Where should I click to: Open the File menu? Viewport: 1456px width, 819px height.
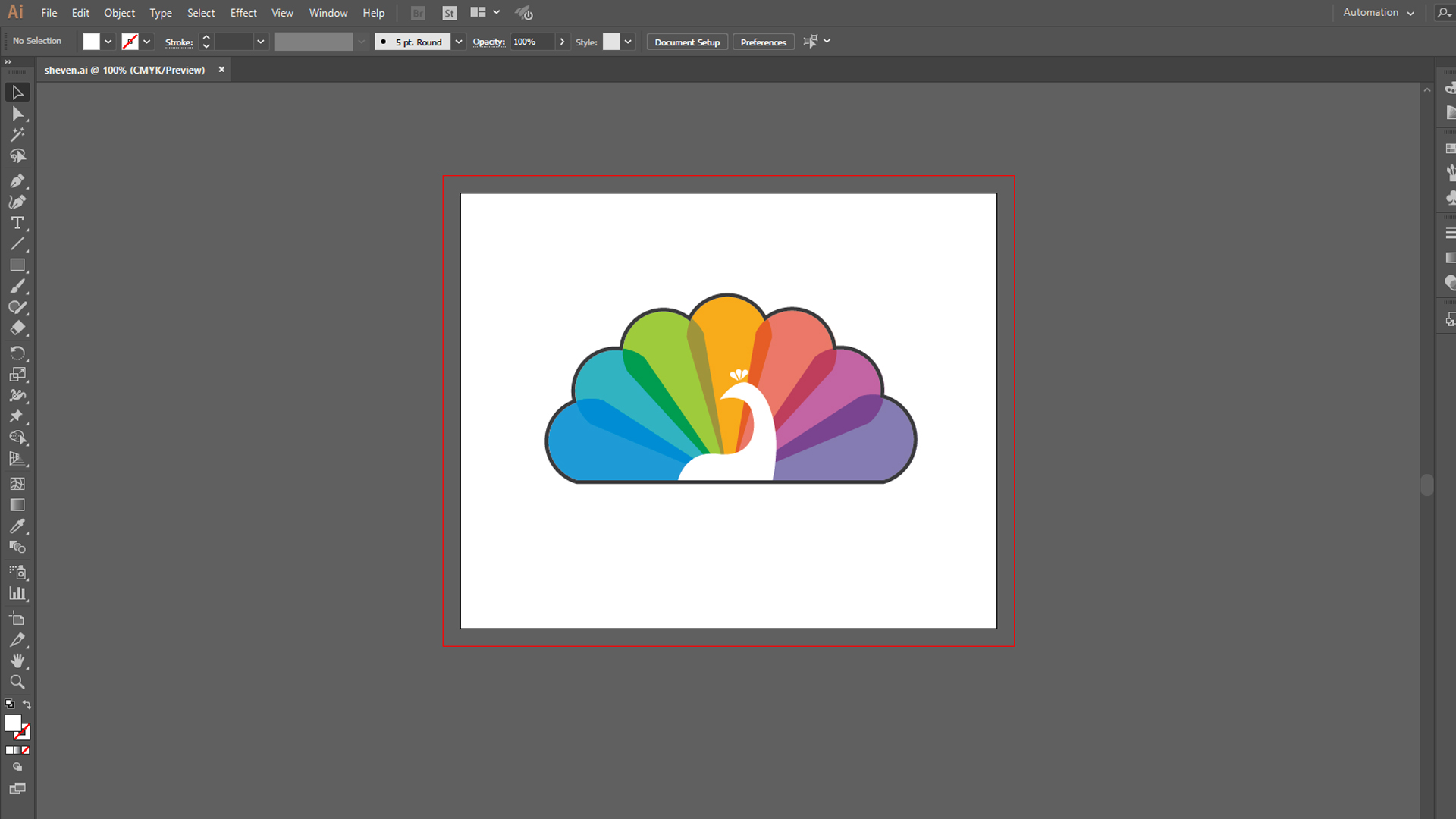[x=49, y=13]
